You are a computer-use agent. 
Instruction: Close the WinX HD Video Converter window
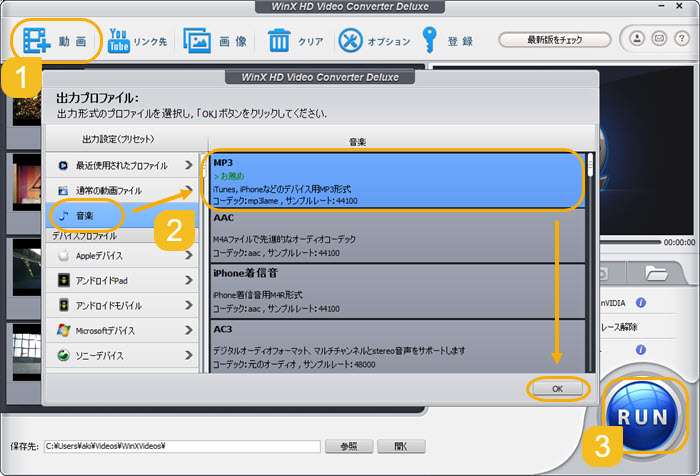[x=679, y=6]
